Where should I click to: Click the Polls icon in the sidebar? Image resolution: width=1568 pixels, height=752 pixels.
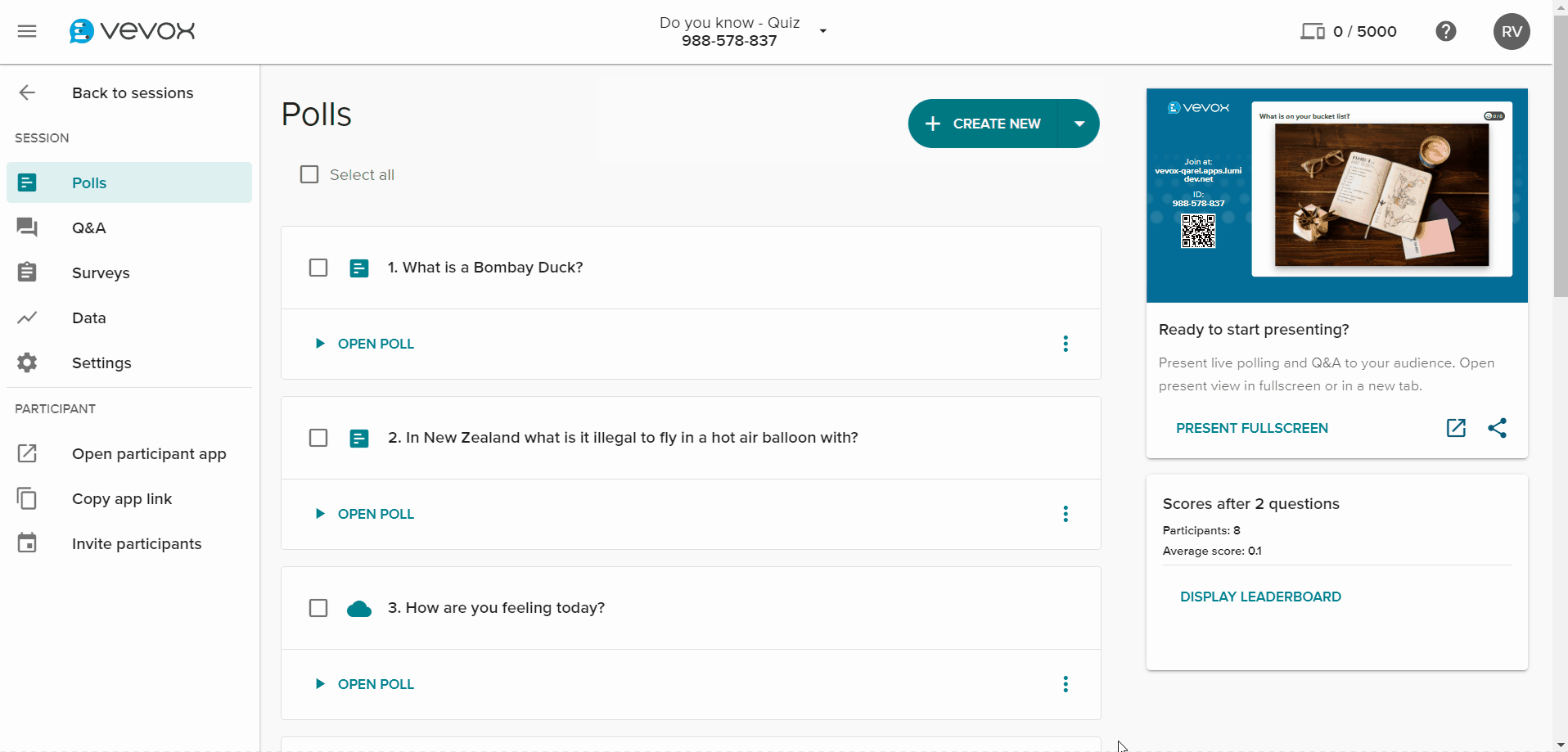(27, 182)
